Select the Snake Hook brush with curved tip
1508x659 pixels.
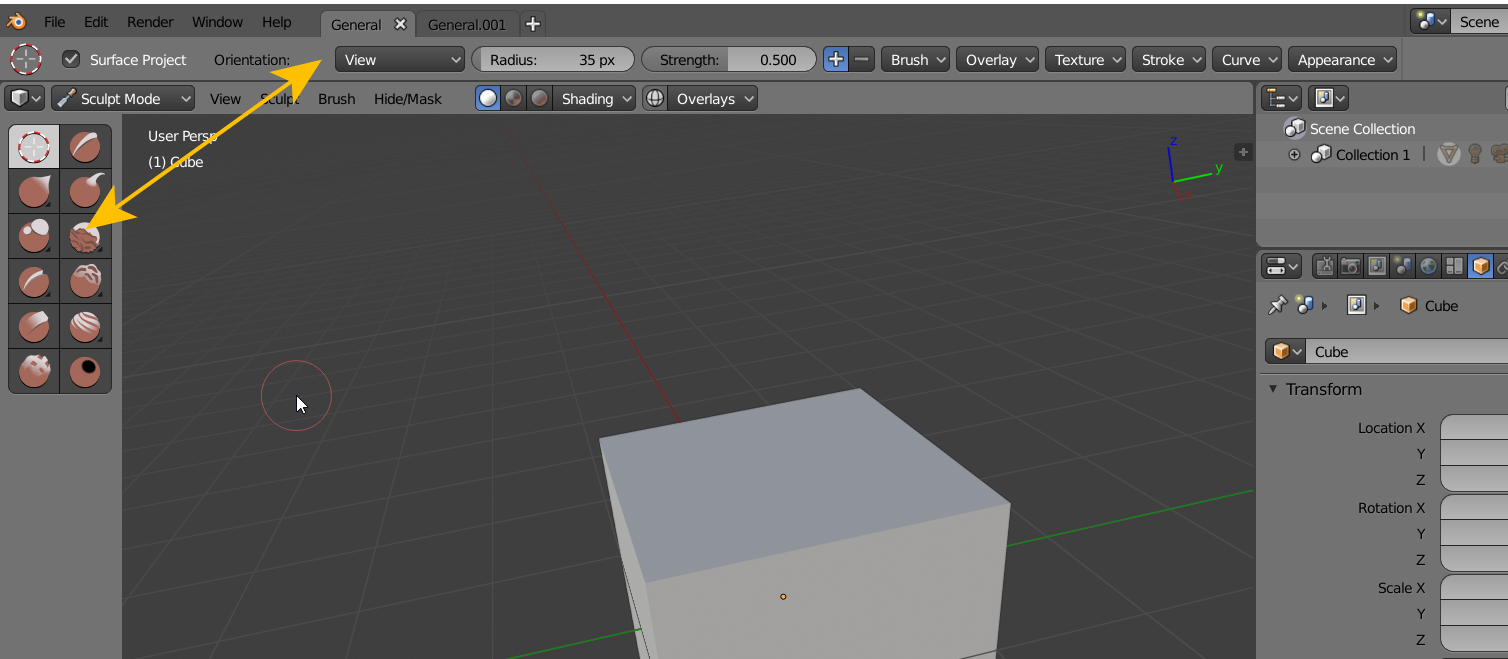(85, 191)
